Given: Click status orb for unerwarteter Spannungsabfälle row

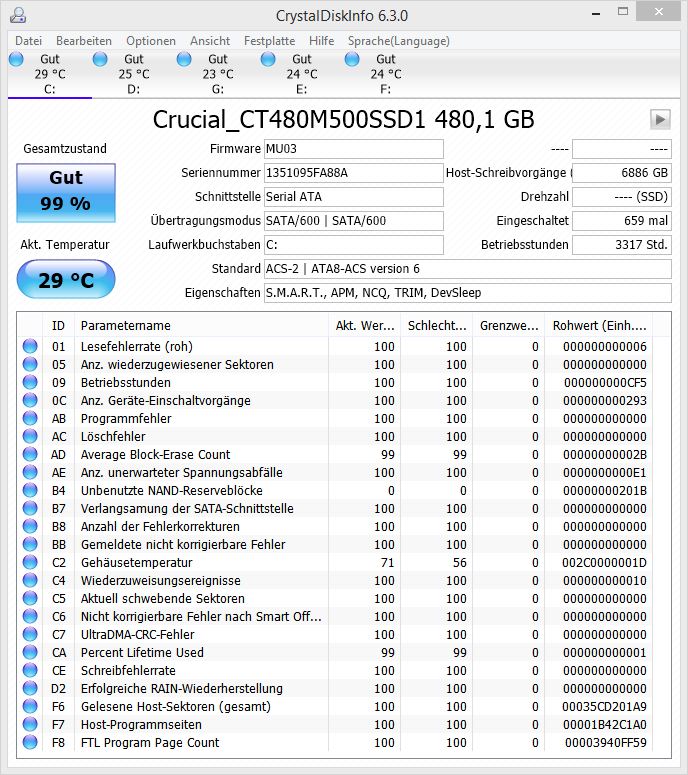Looking at the screenshot, I should point(30,472).
